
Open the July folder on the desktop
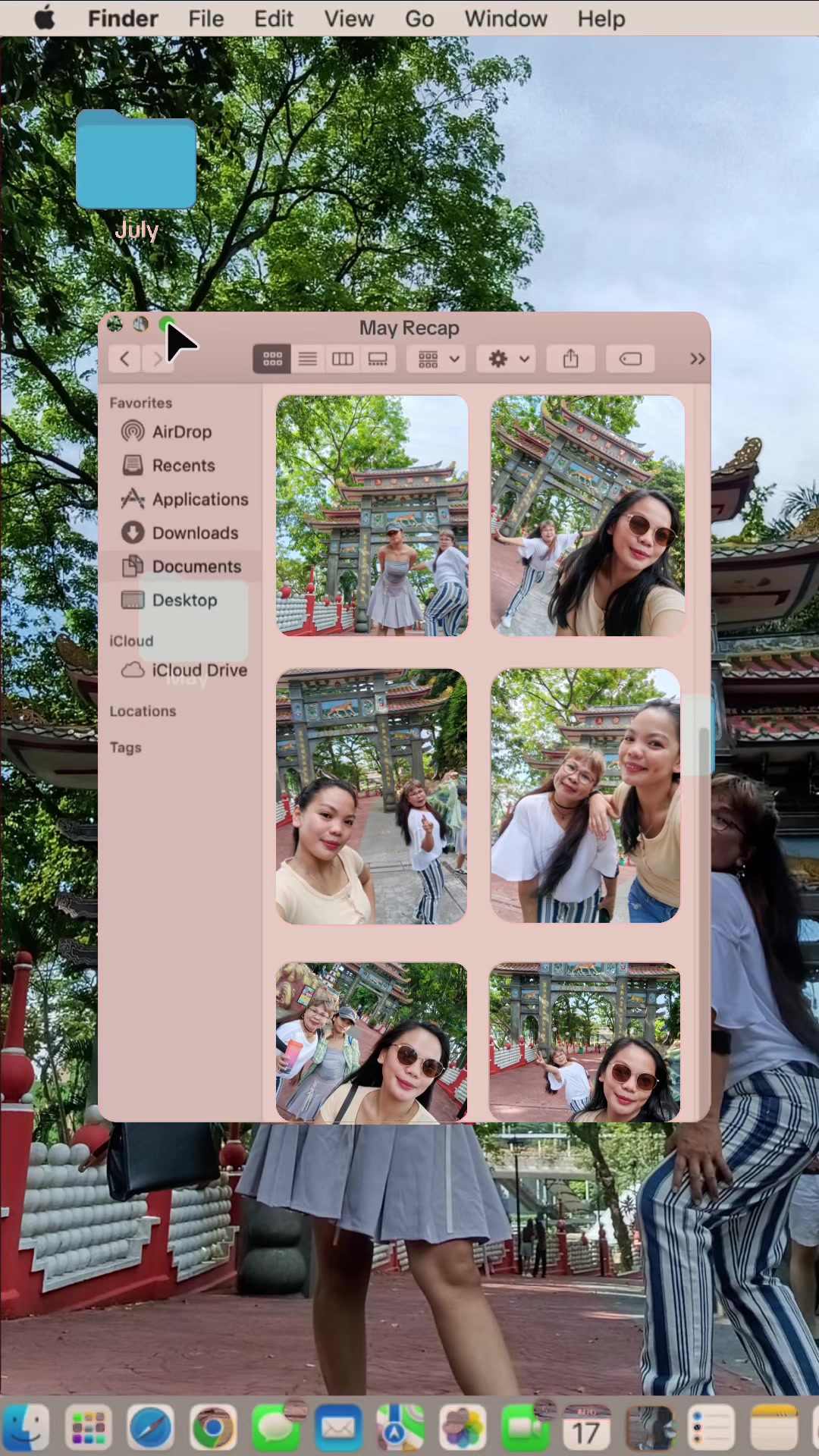(136, 174)
